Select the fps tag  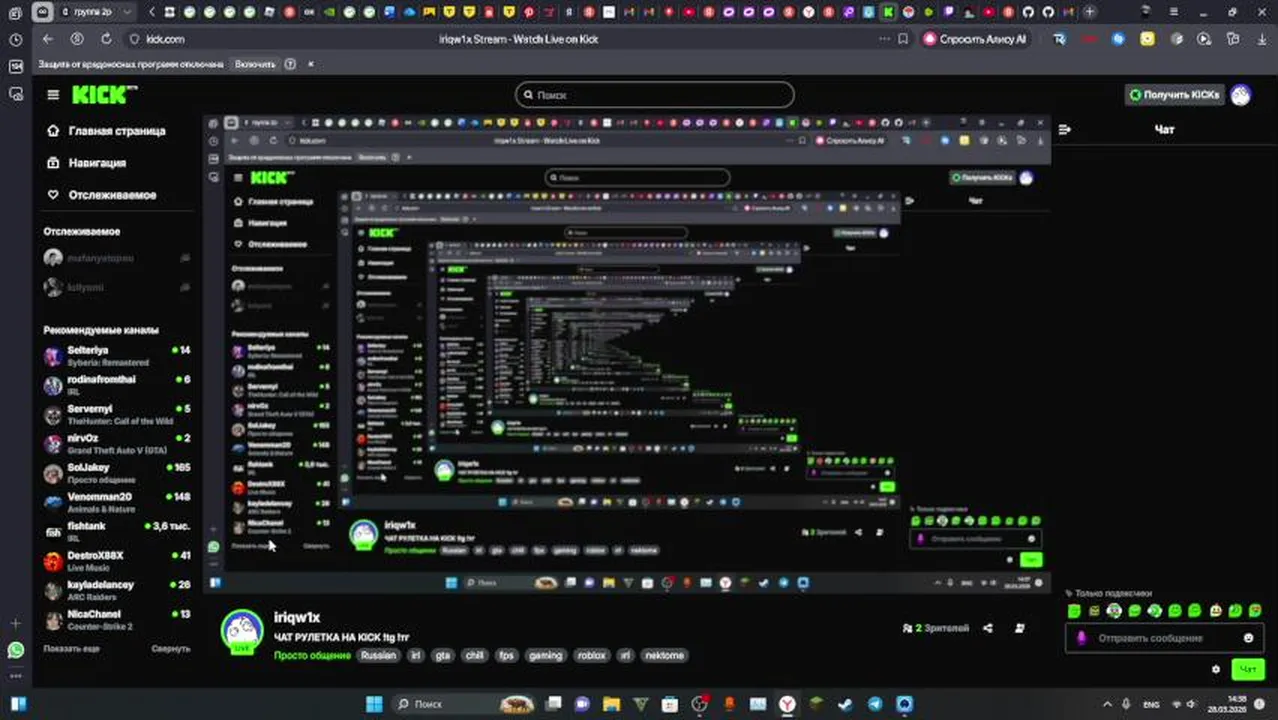coord(506,655)
